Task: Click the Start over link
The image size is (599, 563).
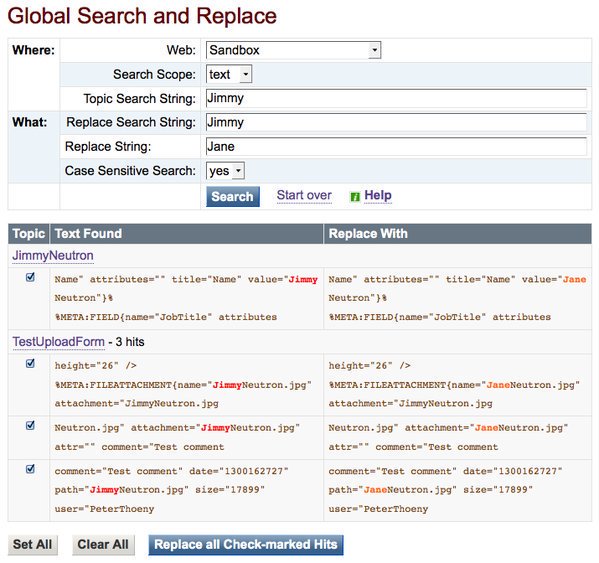Action: pos(304,195)
